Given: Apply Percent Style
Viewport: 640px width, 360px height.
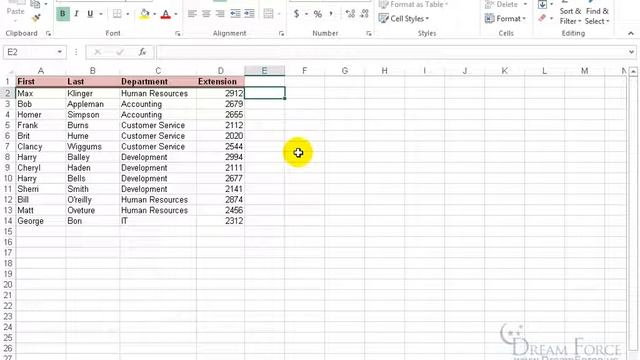Looking at the screenshot, I should [x=318, y=14].
